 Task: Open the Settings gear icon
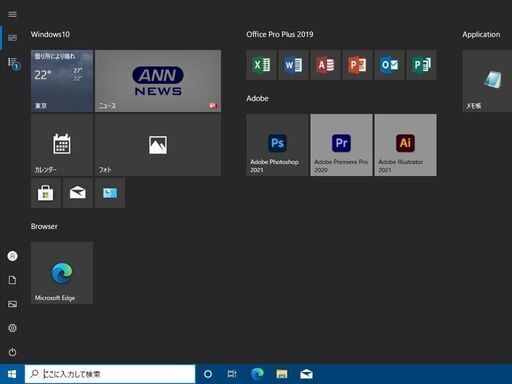12,328
